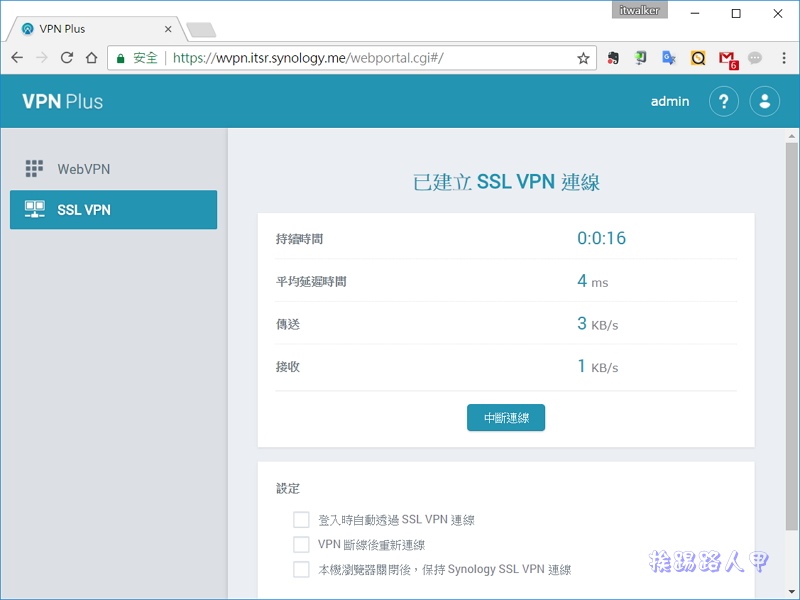Image resolution: width=800 pixels, height=600 pixels.
Task: Open a new browser tab
Action: click(201, 30)
